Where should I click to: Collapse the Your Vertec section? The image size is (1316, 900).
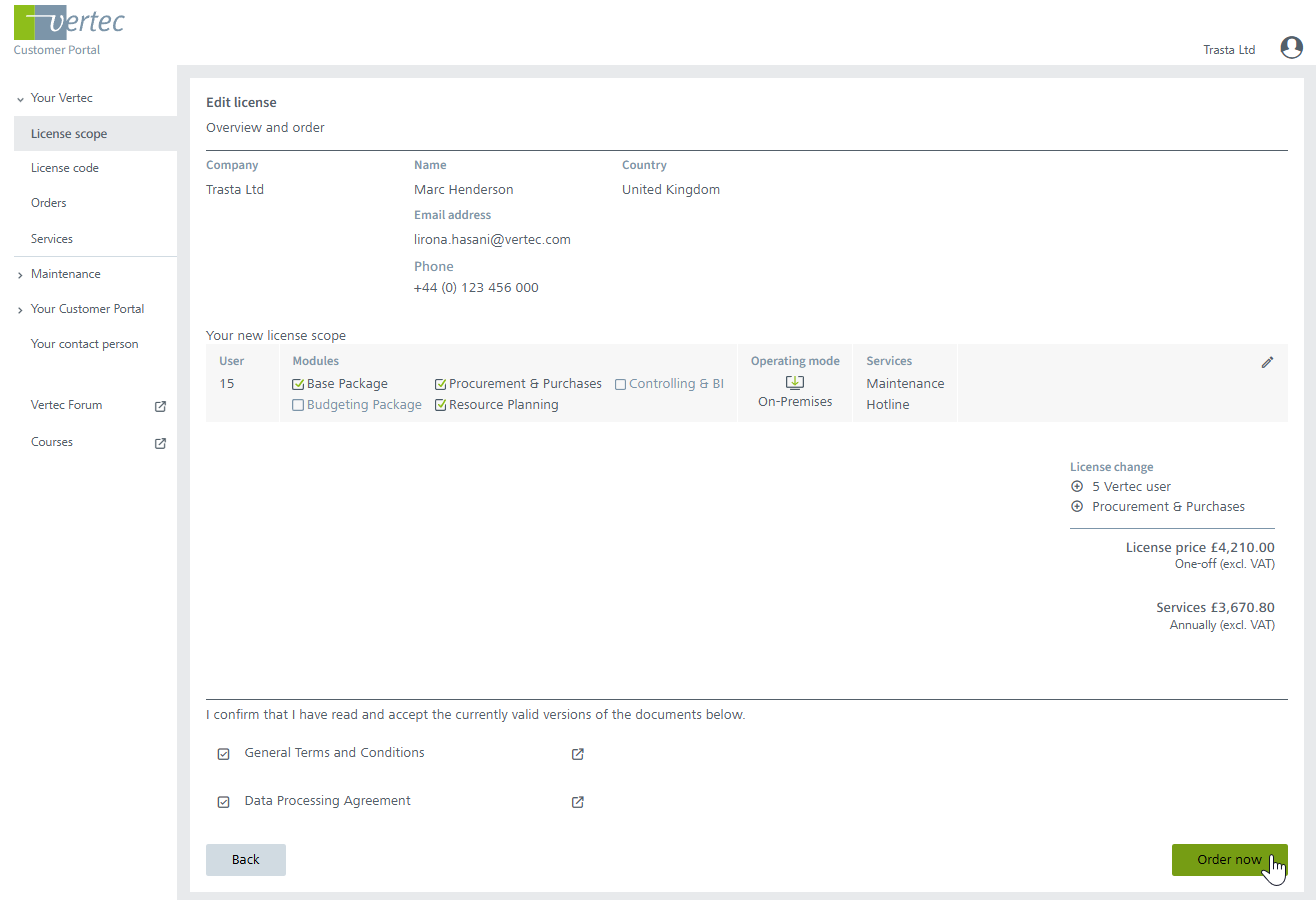pos(20,99)
